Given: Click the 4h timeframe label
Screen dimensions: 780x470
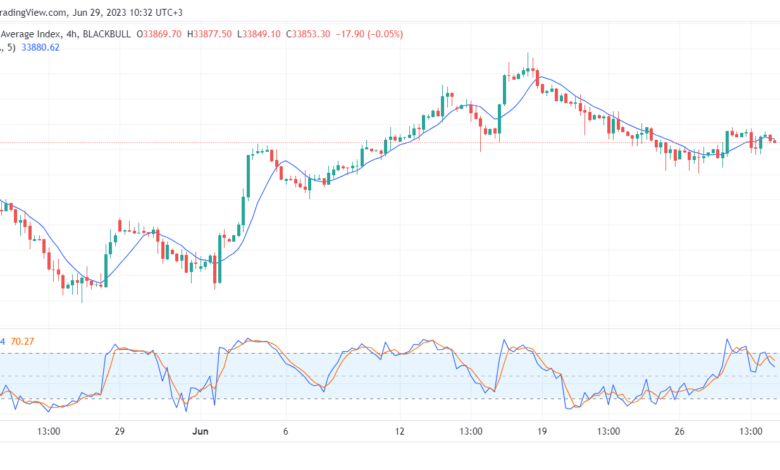Looking at the screenshot, I should click(x=71, y=34).
